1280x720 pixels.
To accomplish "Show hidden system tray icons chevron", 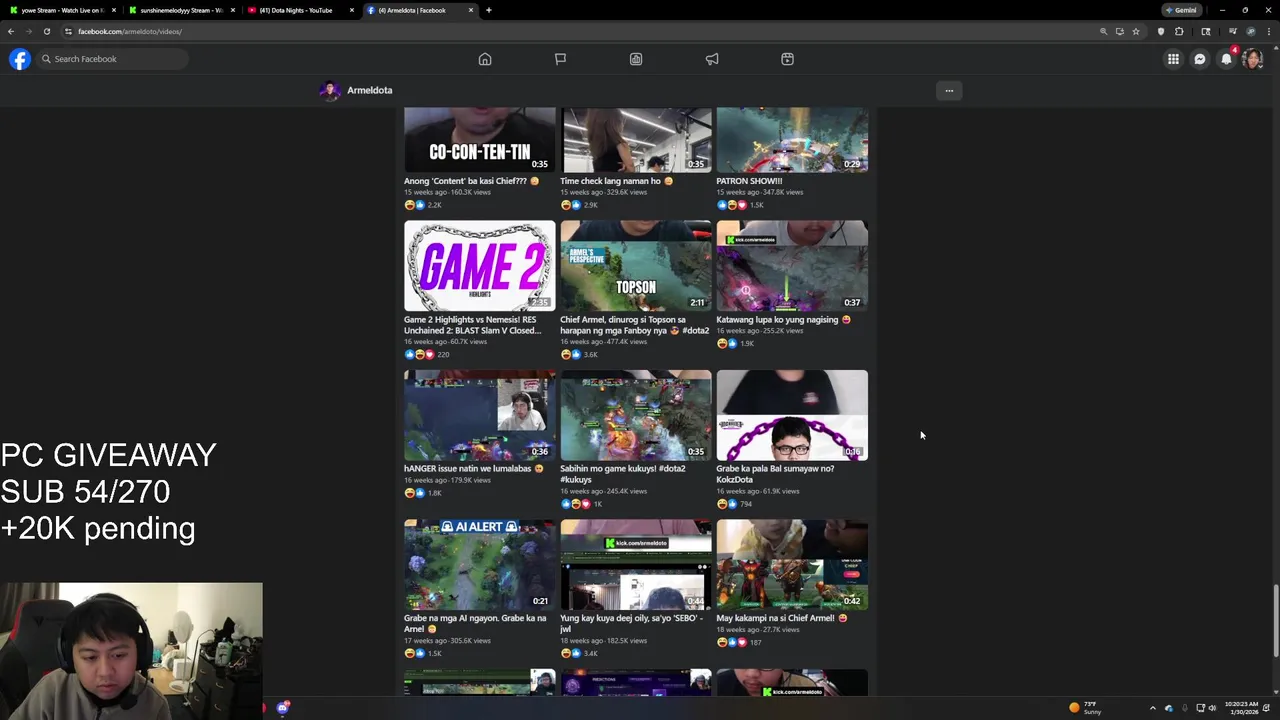I will pos(1152,708).
